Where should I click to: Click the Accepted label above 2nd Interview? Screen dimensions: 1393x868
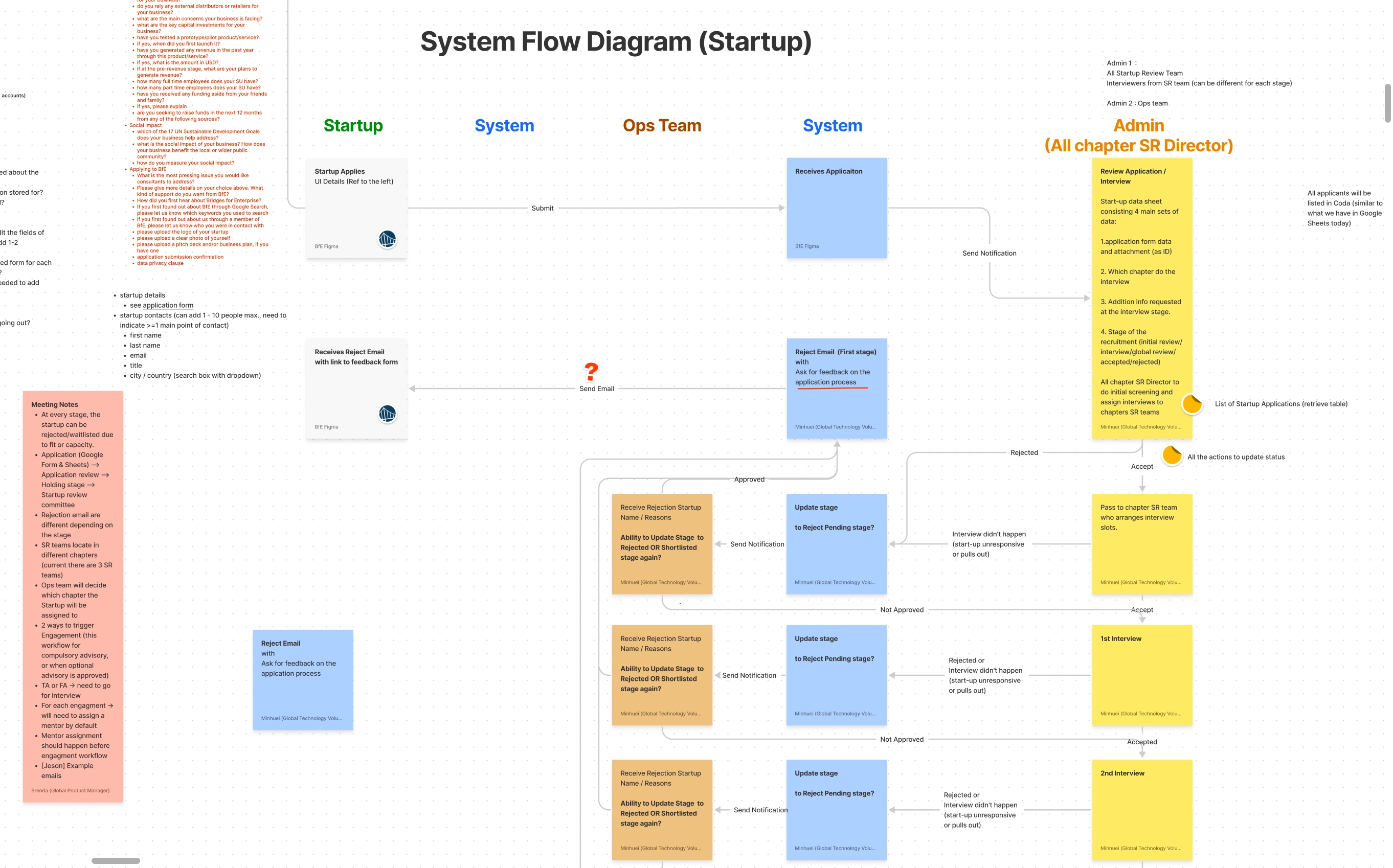pyautogui.click(x=1141, y=742)
